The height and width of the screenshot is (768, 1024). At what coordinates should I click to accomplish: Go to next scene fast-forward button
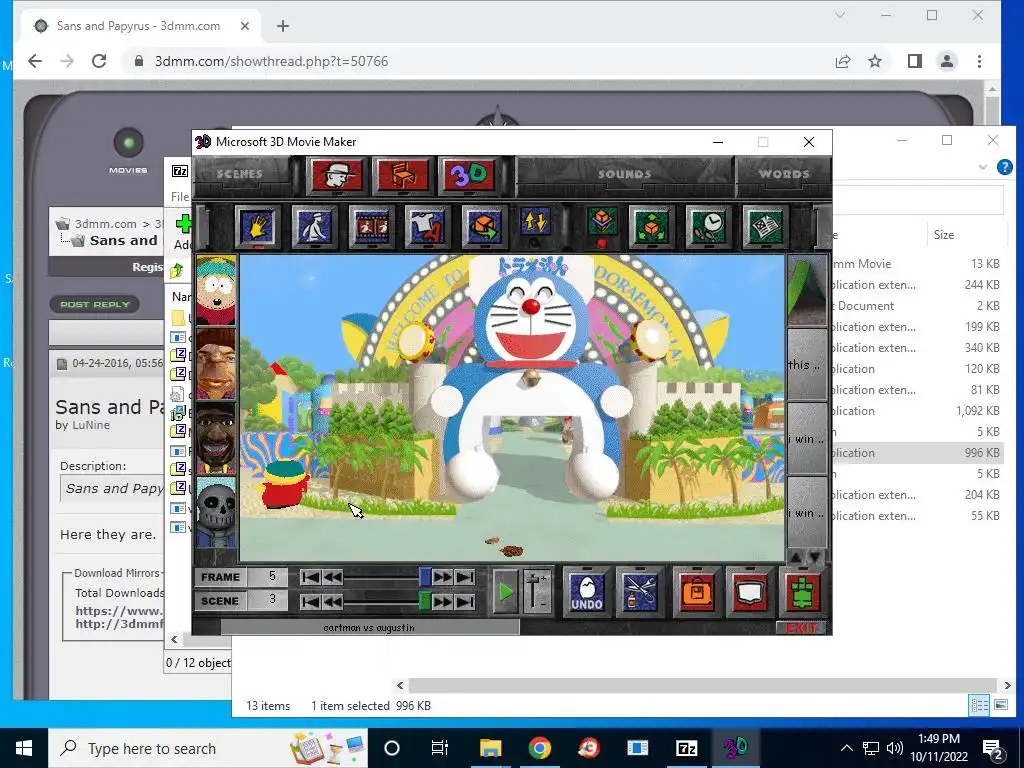coord(443,601)
